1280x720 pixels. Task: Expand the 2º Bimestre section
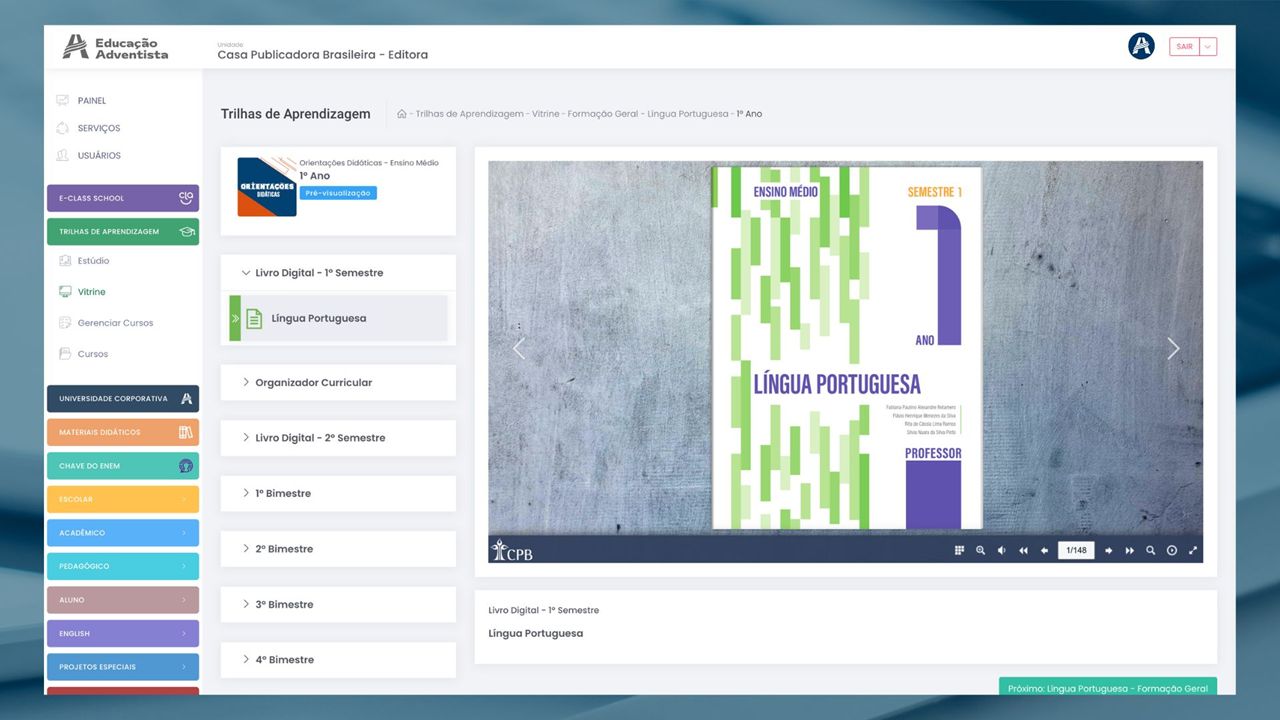coord(338,549)
